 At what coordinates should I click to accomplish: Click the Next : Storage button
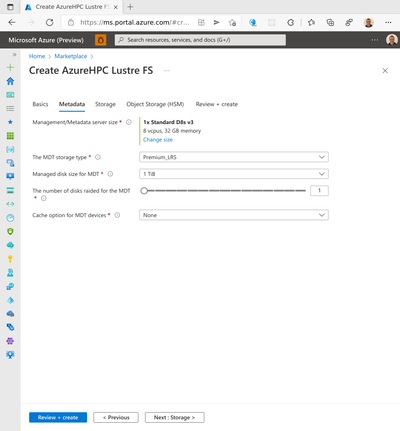(175, 417)
